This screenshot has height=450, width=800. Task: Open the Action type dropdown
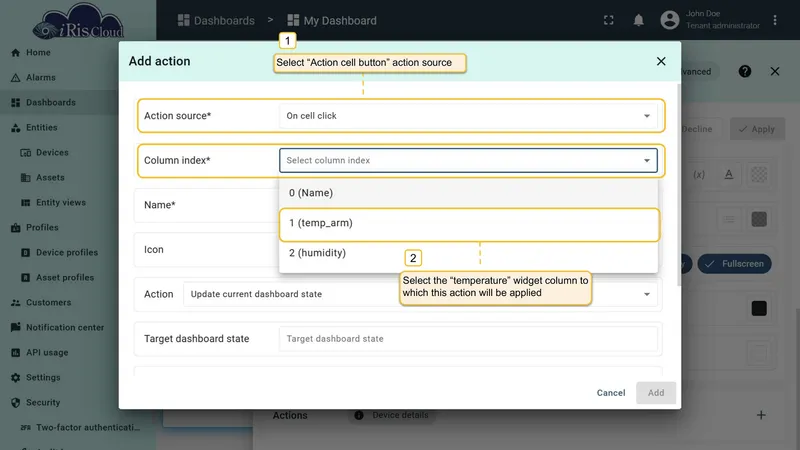(420, 294)
